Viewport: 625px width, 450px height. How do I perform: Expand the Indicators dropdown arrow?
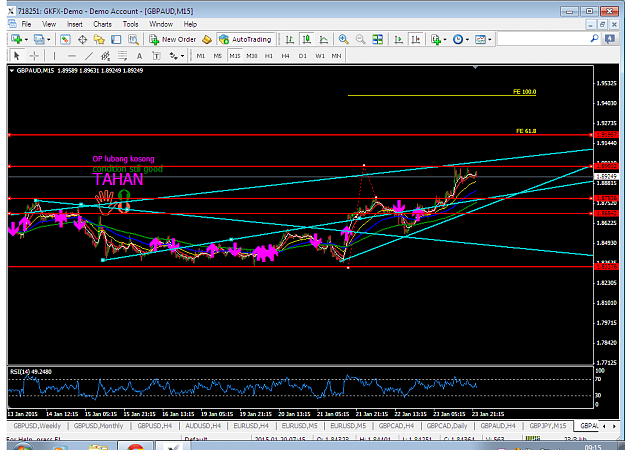point(445,39)
